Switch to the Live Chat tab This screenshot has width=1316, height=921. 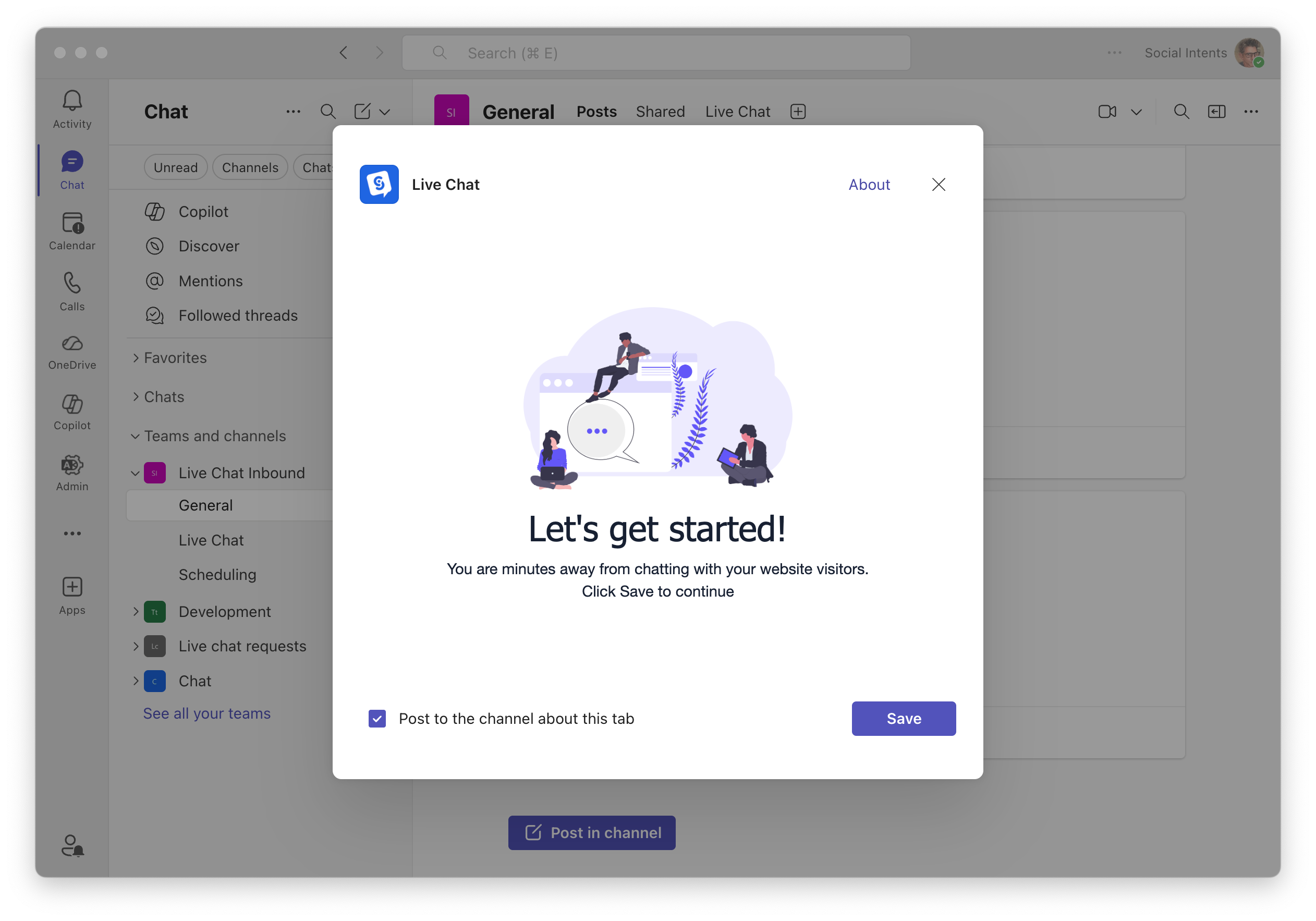[738, 111]
